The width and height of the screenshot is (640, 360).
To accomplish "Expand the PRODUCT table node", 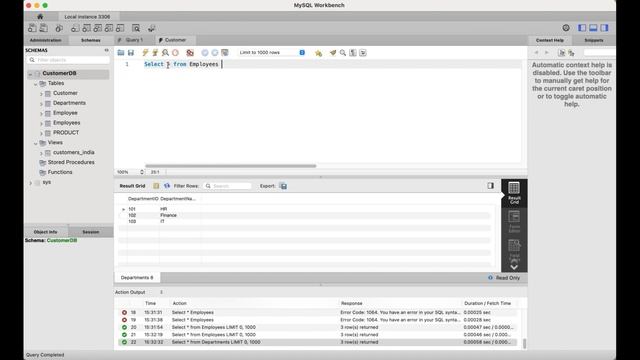I will click(41, 133).
